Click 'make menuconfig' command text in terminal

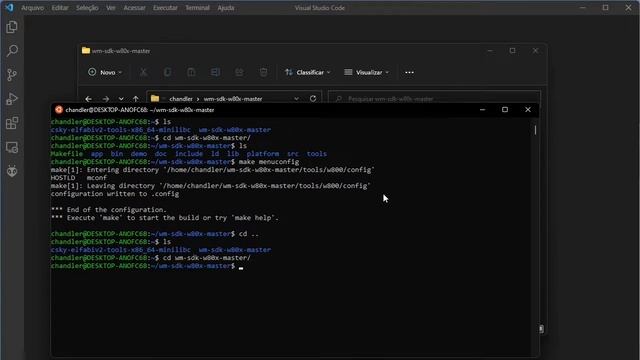(x=269, y=162)
